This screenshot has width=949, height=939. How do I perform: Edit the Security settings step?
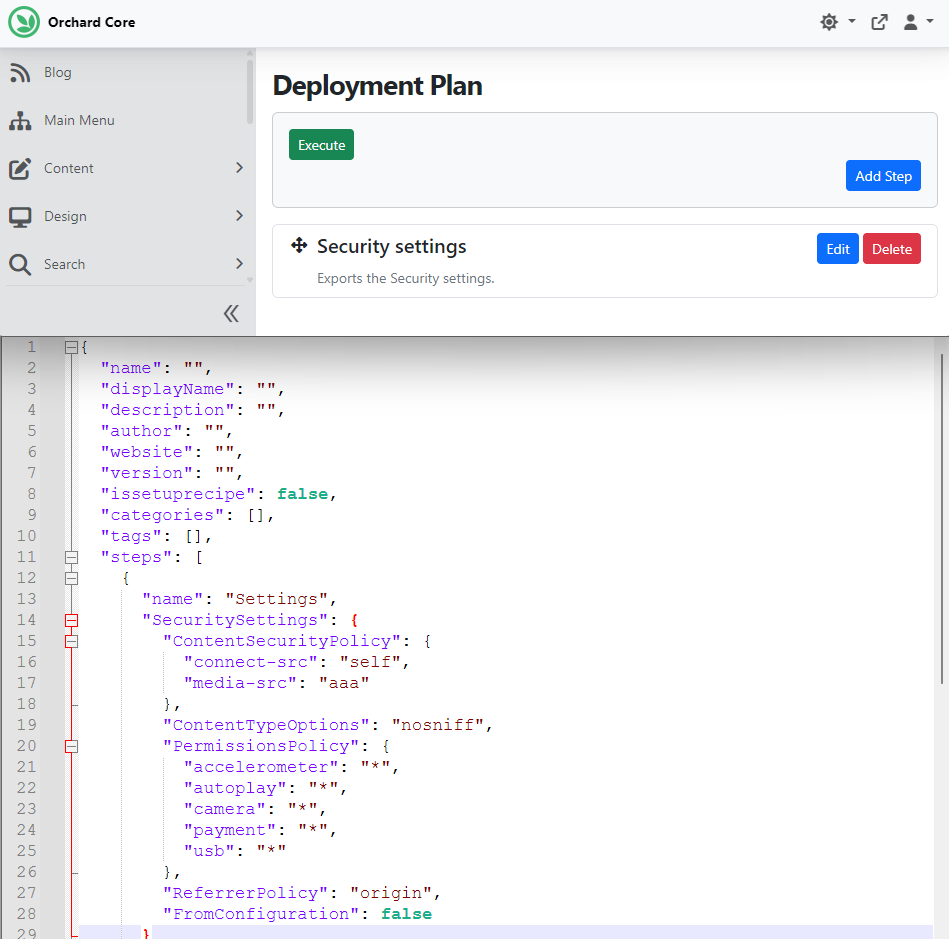[838, 249]
